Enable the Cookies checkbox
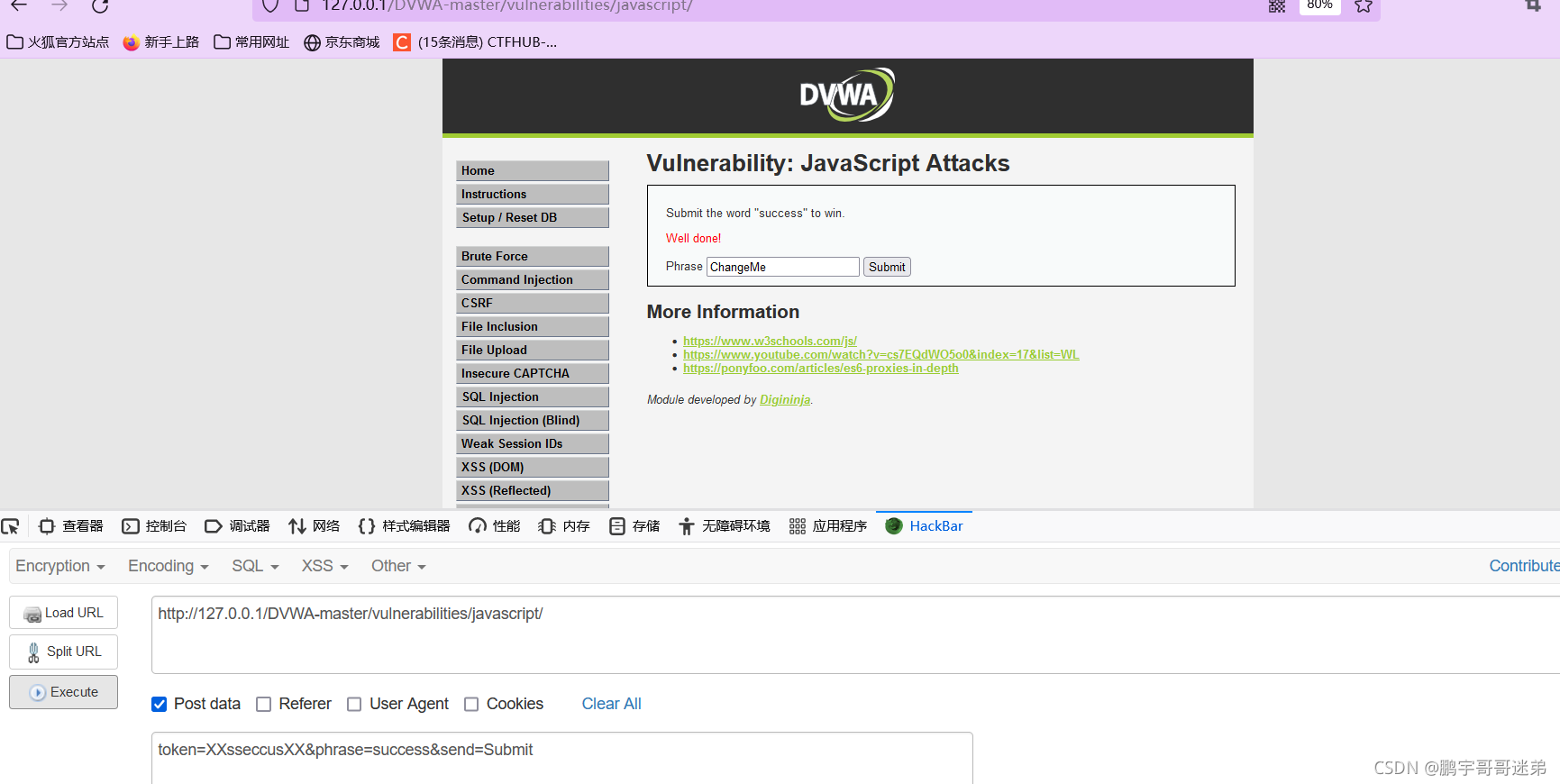Screen dimensions: 1560x784 coord(471,705)
